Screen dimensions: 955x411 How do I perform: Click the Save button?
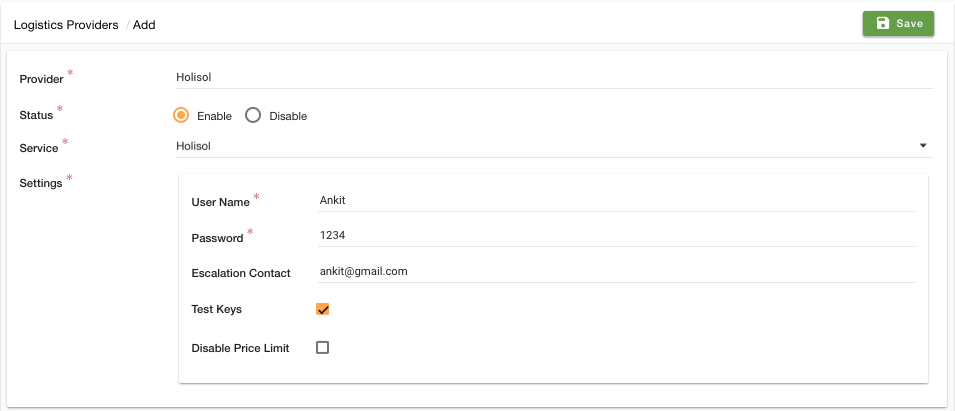point(898,24)
